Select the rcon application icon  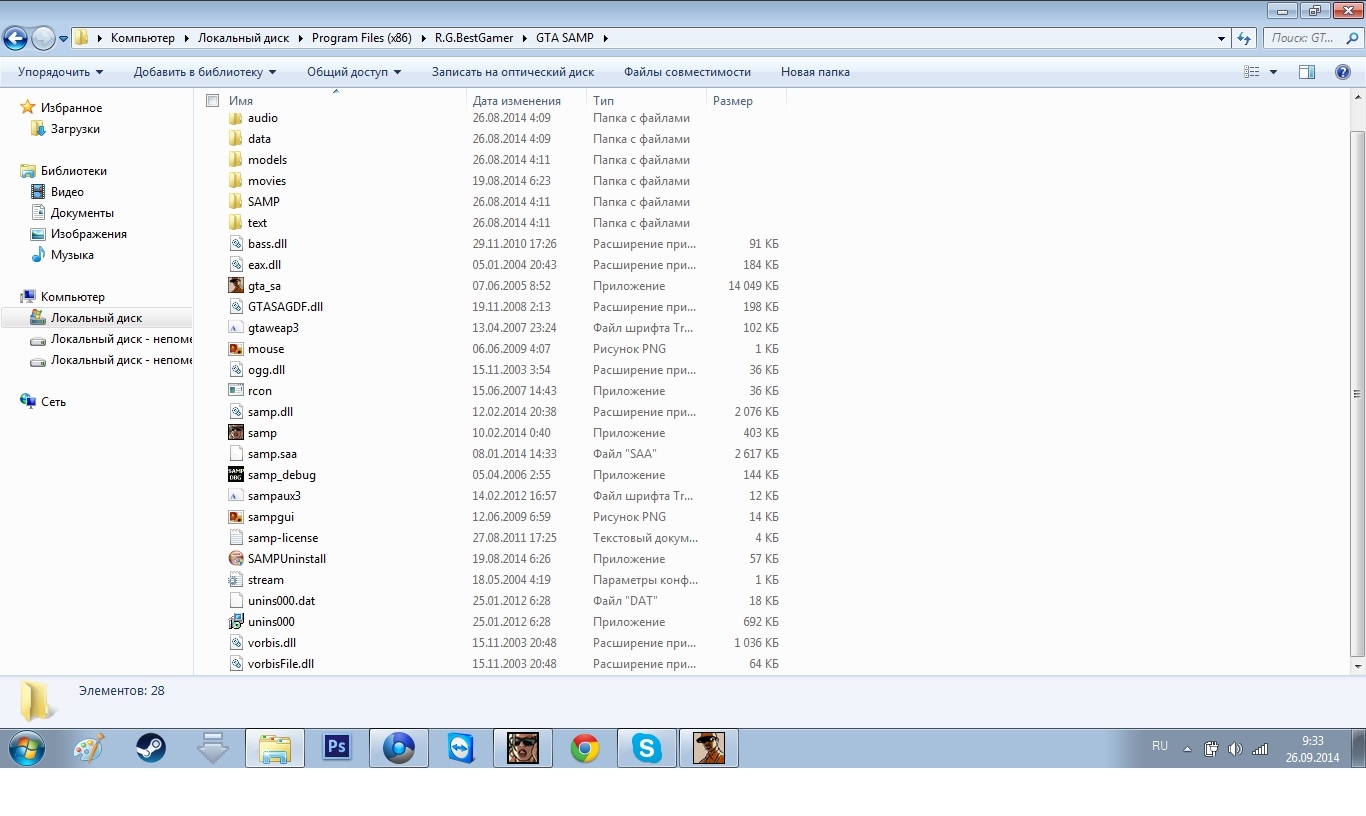pyautogui.click(x=236, y=391)
